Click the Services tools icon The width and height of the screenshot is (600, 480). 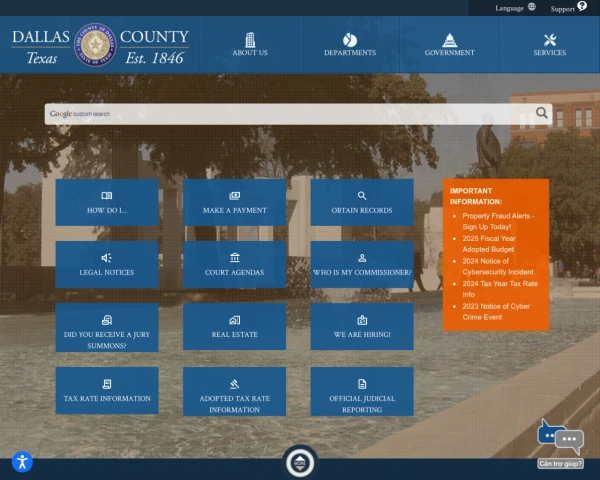[x=550, y=40]
